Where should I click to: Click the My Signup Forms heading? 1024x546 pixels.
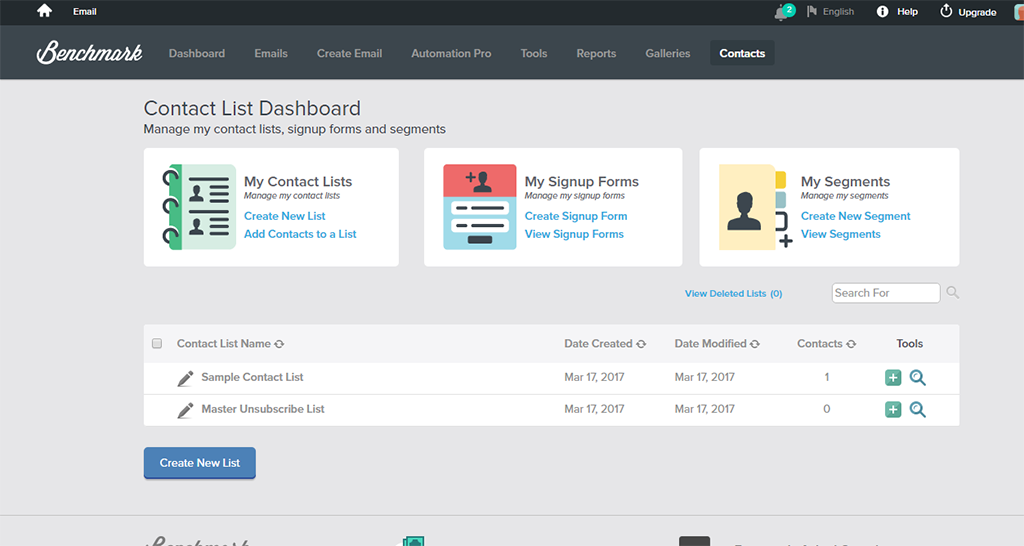582,182
